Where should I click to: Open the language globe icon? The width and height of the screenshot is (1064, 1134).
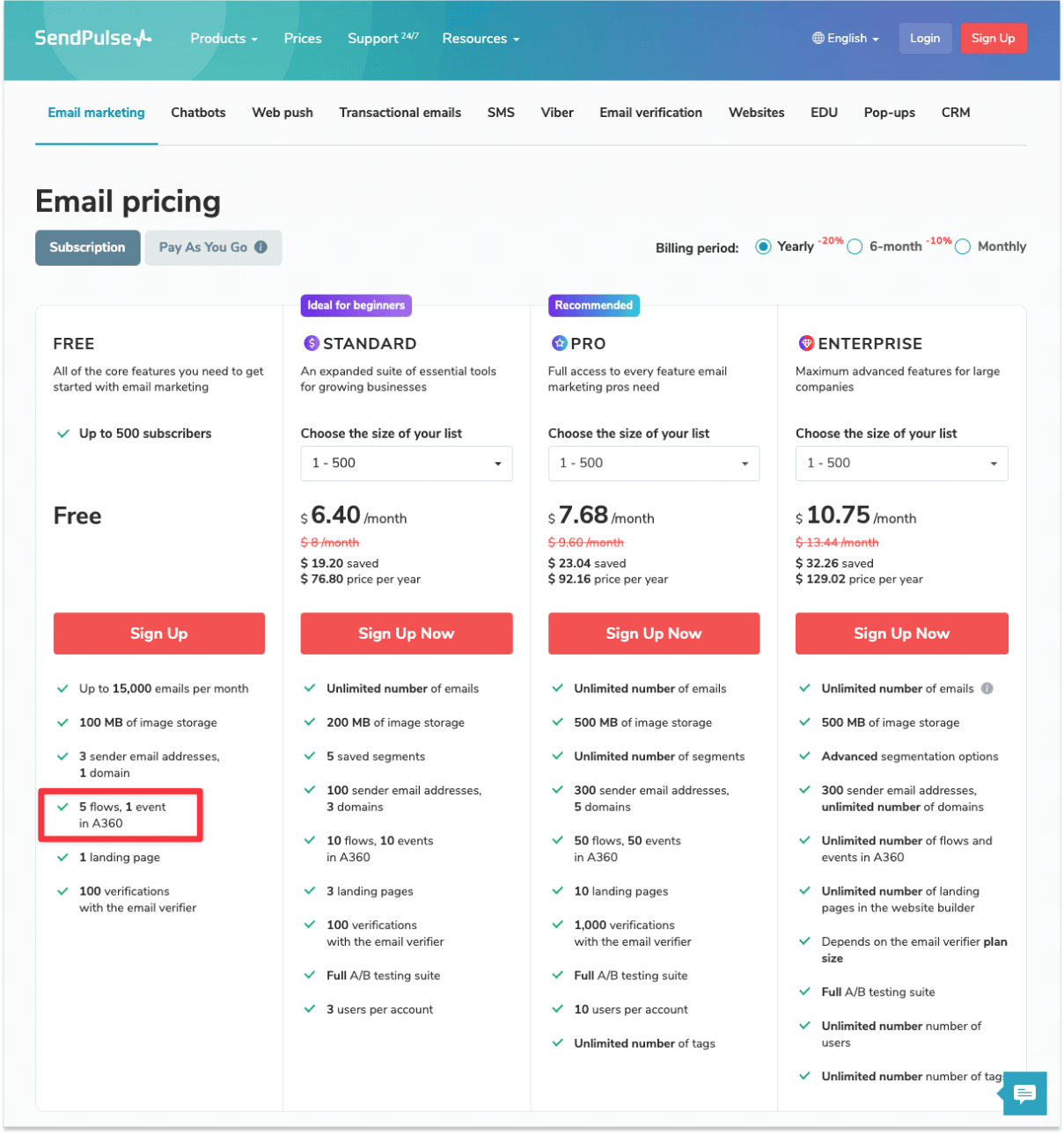[x=818, y=38]
